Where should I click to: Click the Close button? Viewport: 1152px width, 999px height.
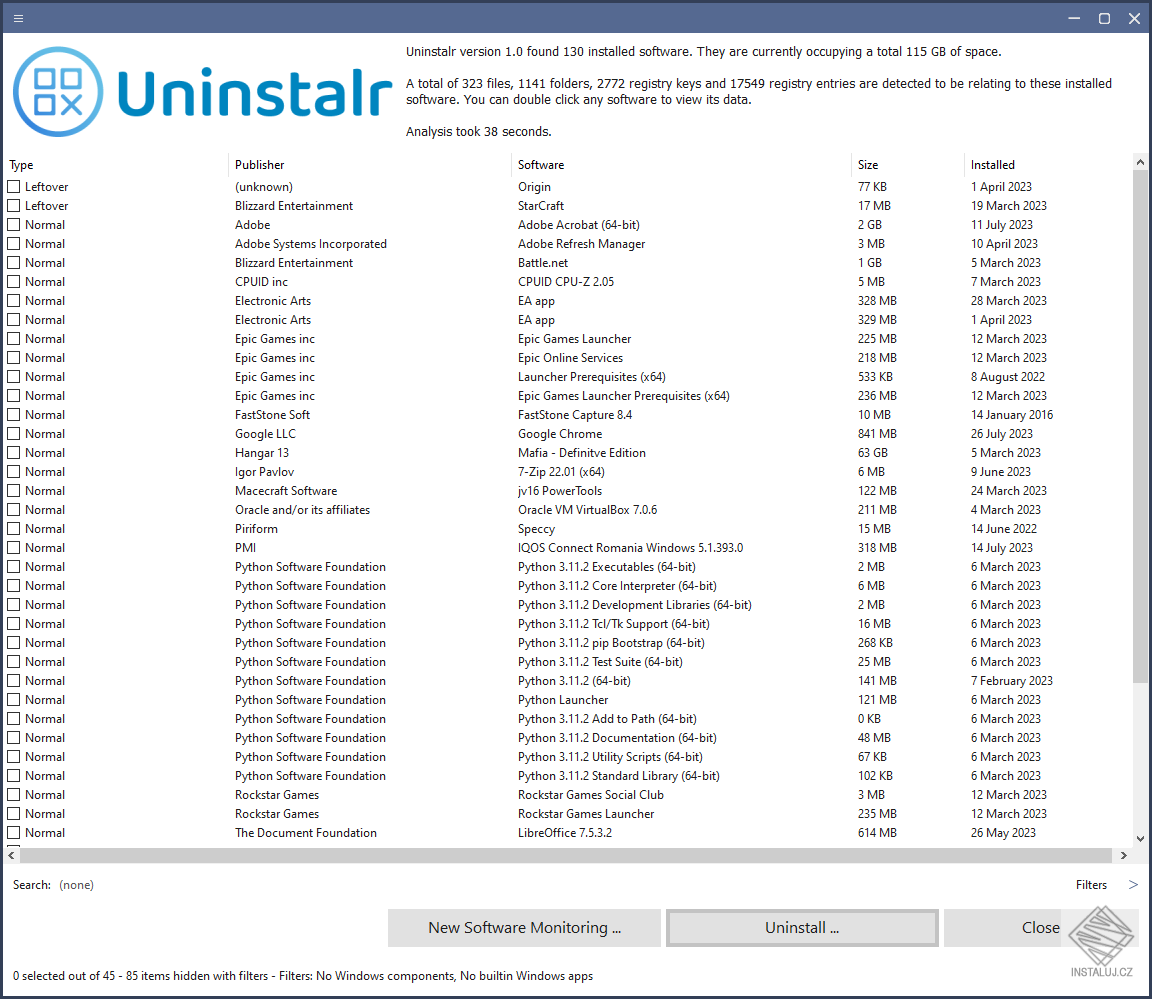[x=1040, y=928]
